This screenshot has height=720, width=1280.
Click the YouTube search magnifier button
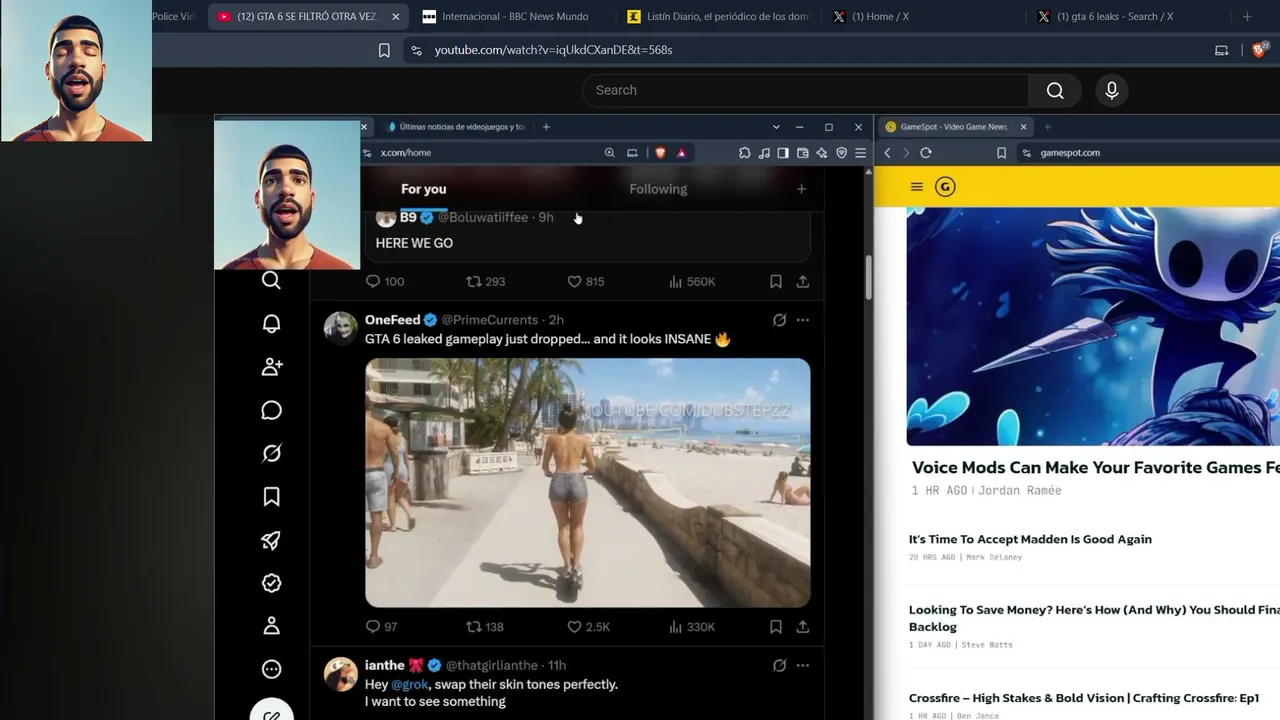pos(1055,90)
